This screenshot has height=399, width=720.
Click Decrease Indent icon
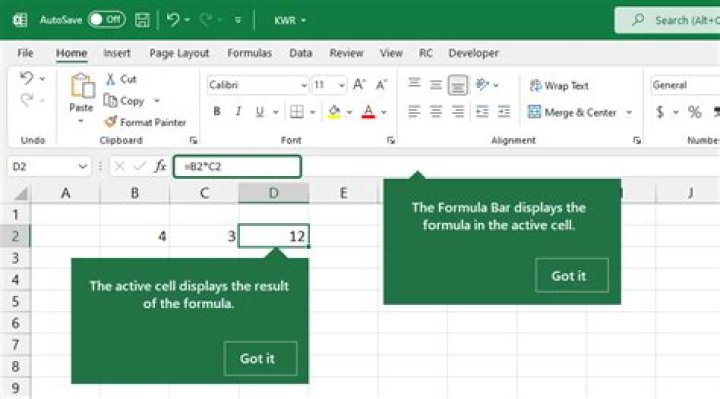point(482,112)
